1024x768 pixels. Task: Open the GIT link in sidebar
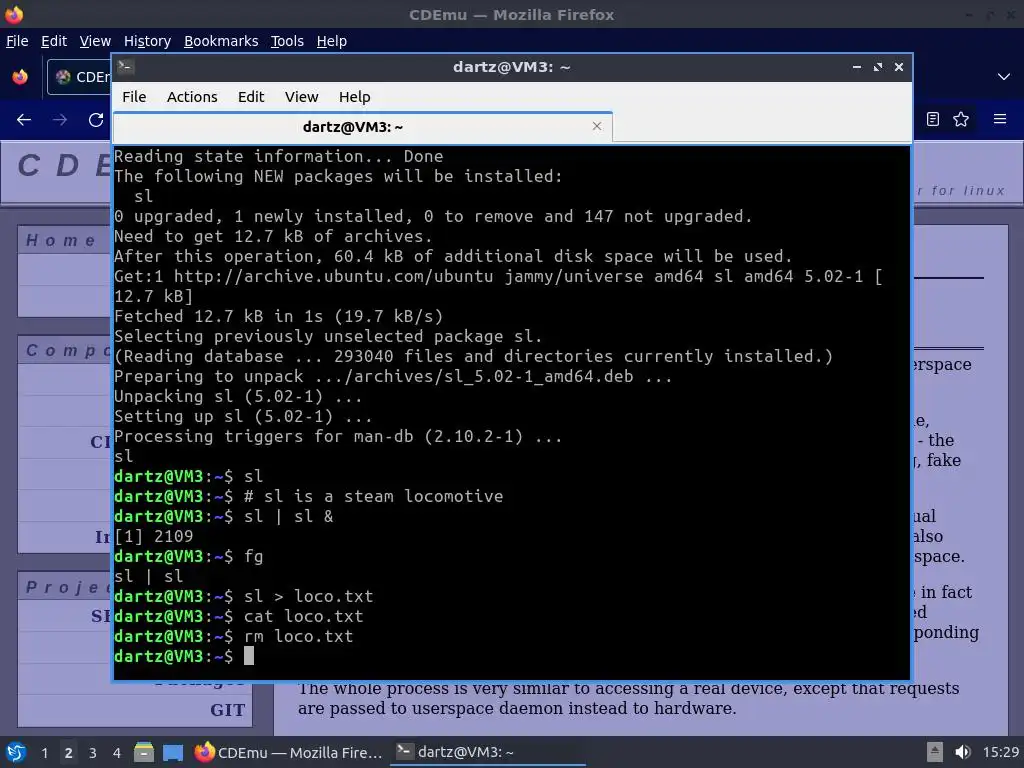point(227,710)
